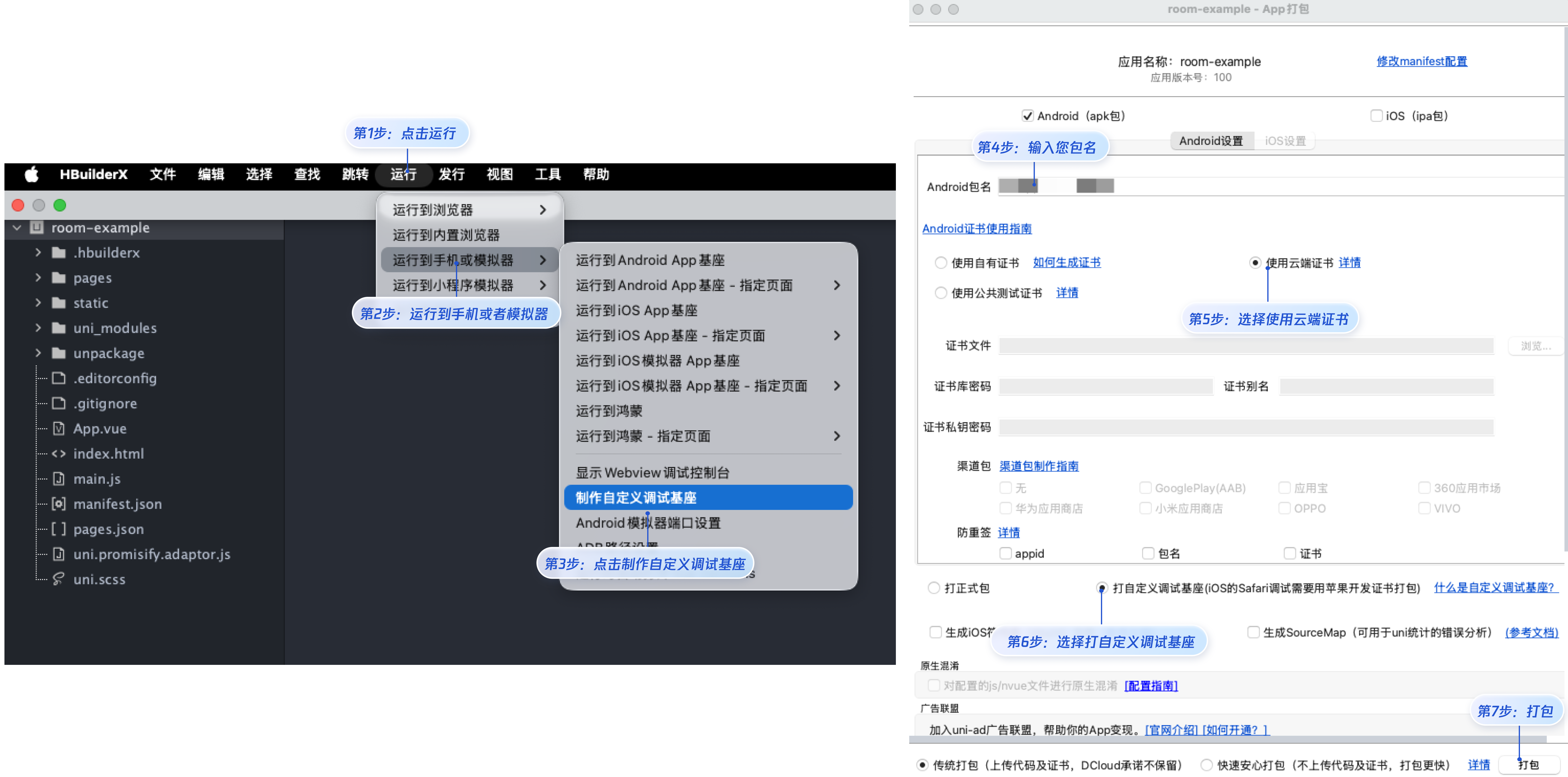Viewport: 1568px width, 777px height.
Task: Click the manifest.json file icon
Action: [x=58, y=504]
